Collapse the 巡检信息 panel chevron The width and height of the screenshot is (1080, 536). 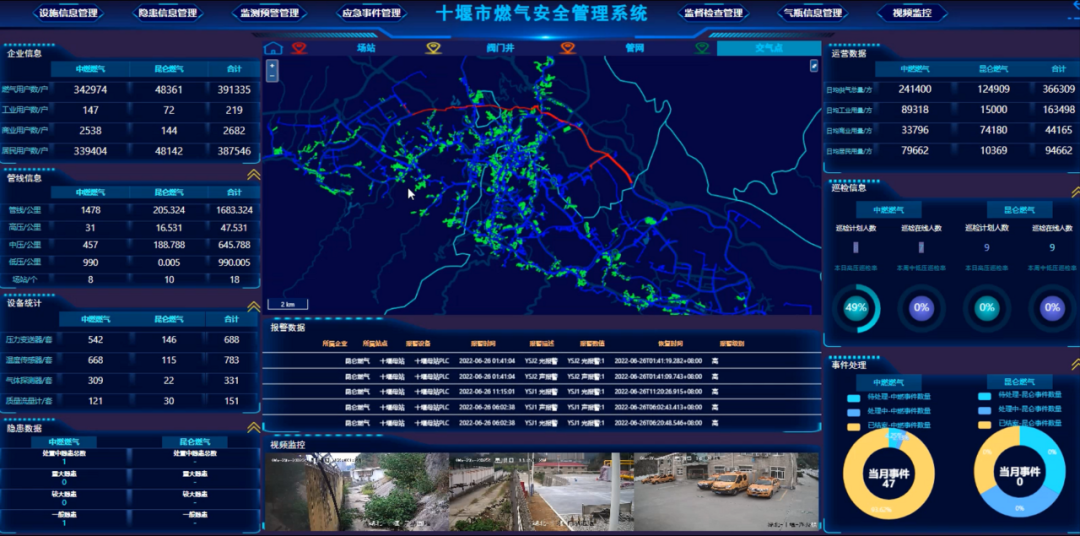click(1076, 192)
